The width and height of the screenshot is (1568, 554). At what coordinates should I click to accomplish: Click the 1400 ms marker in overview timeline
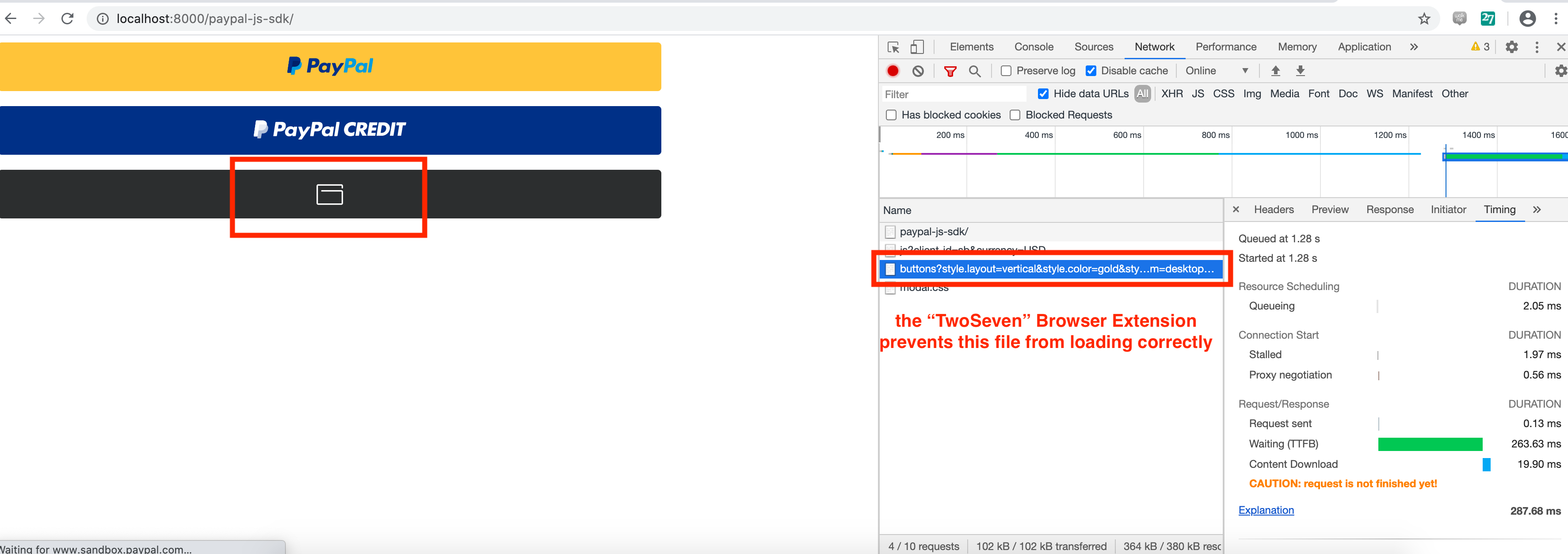coord(1478,135)
